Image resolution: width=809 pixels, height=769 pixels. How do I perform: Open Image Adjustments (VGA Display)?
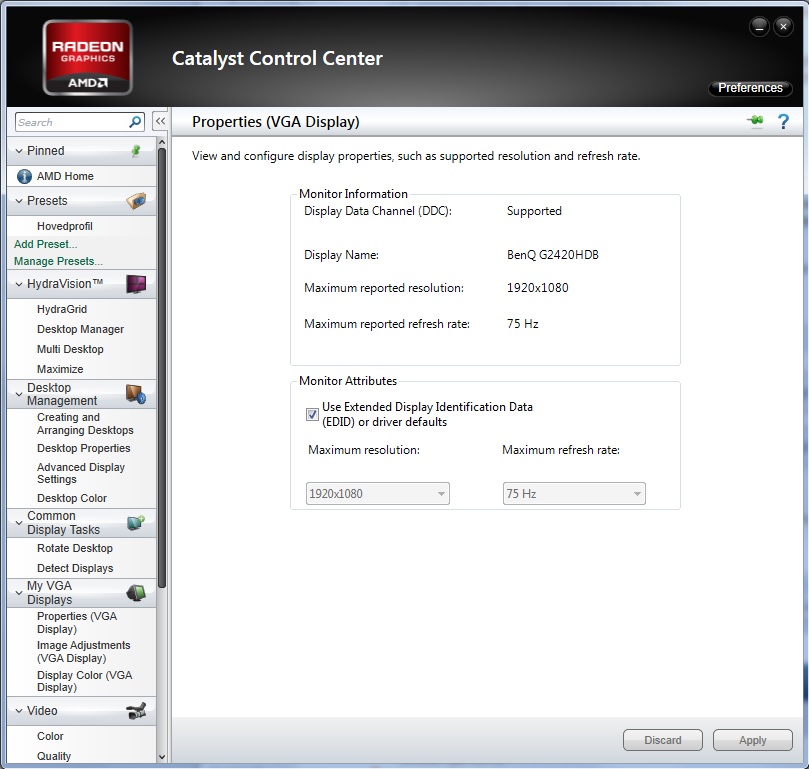tap(84, 651)
